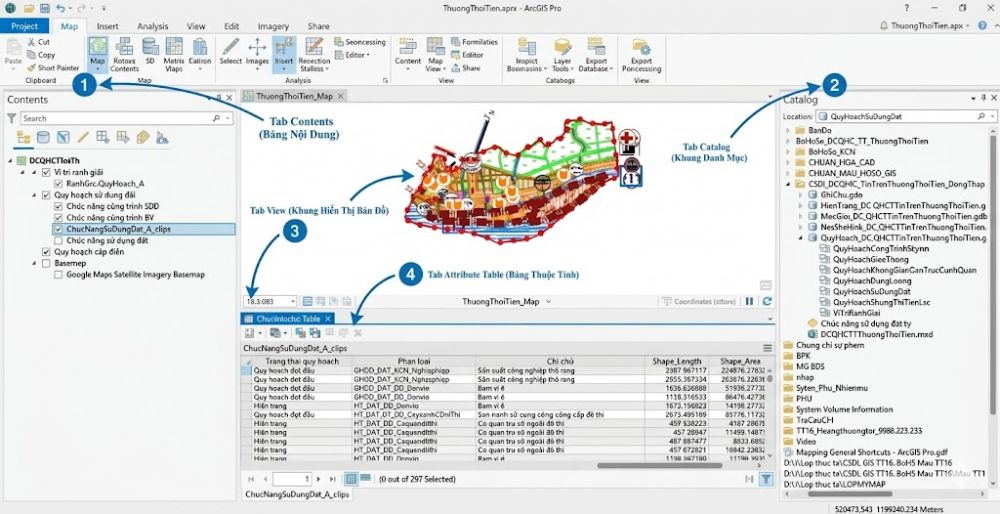The width and height of the screenshot is (1000, 514).
Task: Choose the Select tool in ribbon
Action: [x=230, y=51]
